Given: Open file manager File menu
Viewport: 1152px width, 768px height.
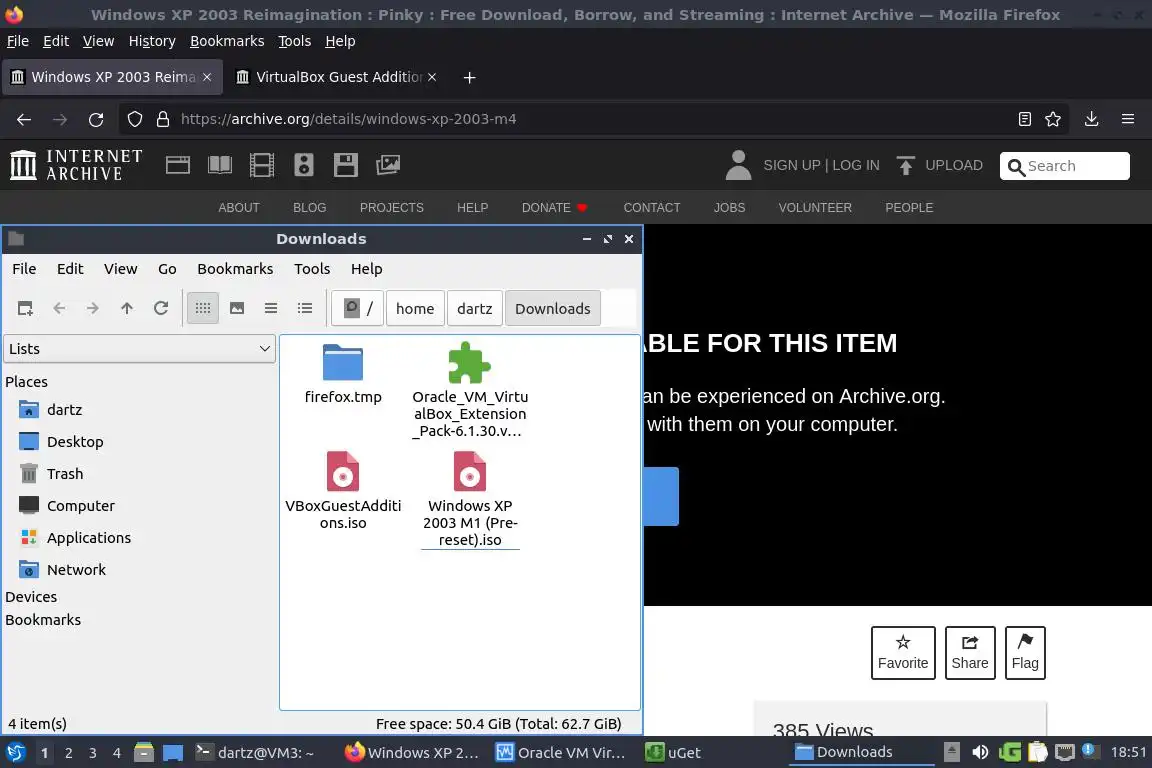Looking at the screenshot, I should (24, 269).
